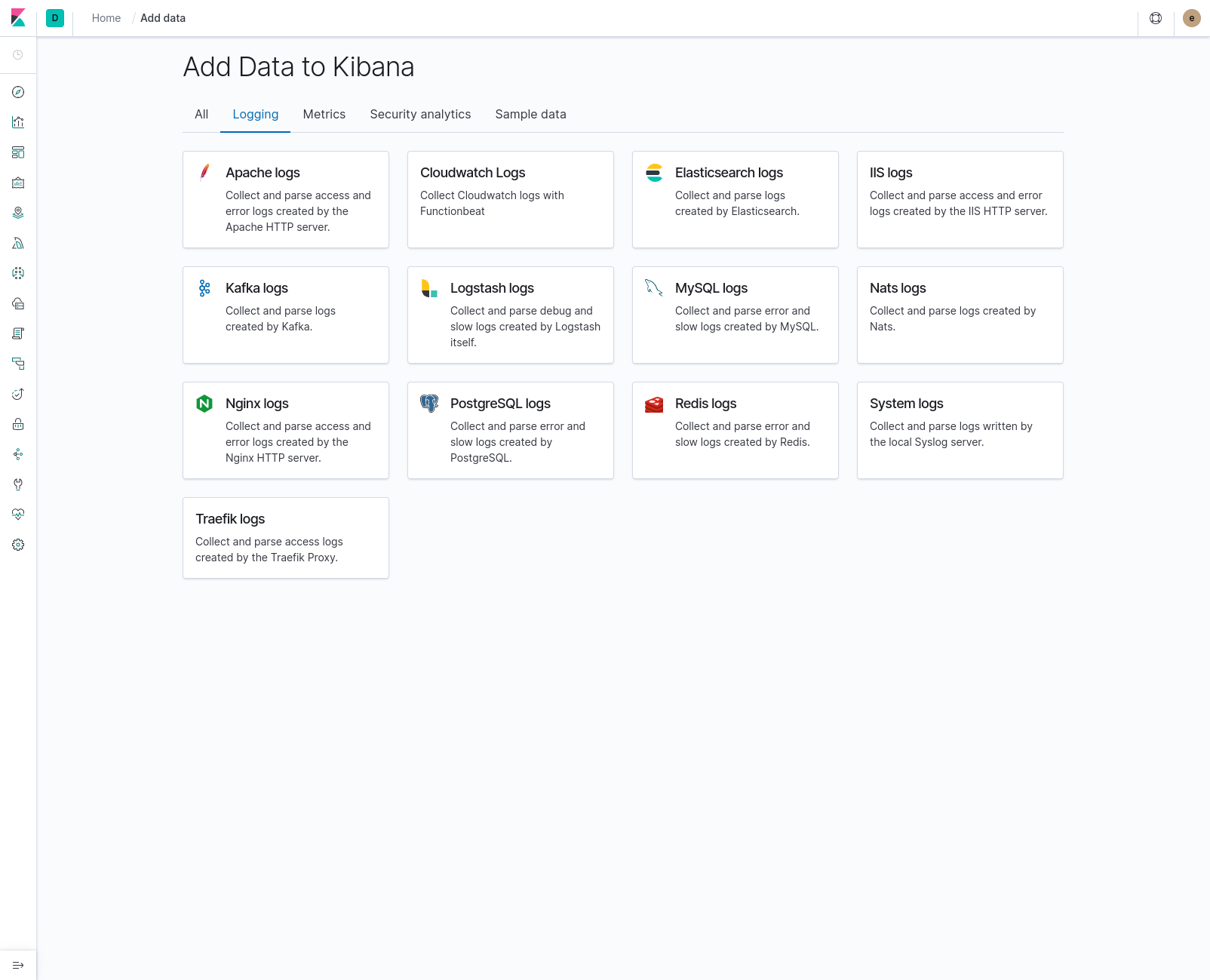The height and width of the screenshot is (980, 1210).
Task: Navigate to Home via the breadcrumb
Action: [106, 17]
